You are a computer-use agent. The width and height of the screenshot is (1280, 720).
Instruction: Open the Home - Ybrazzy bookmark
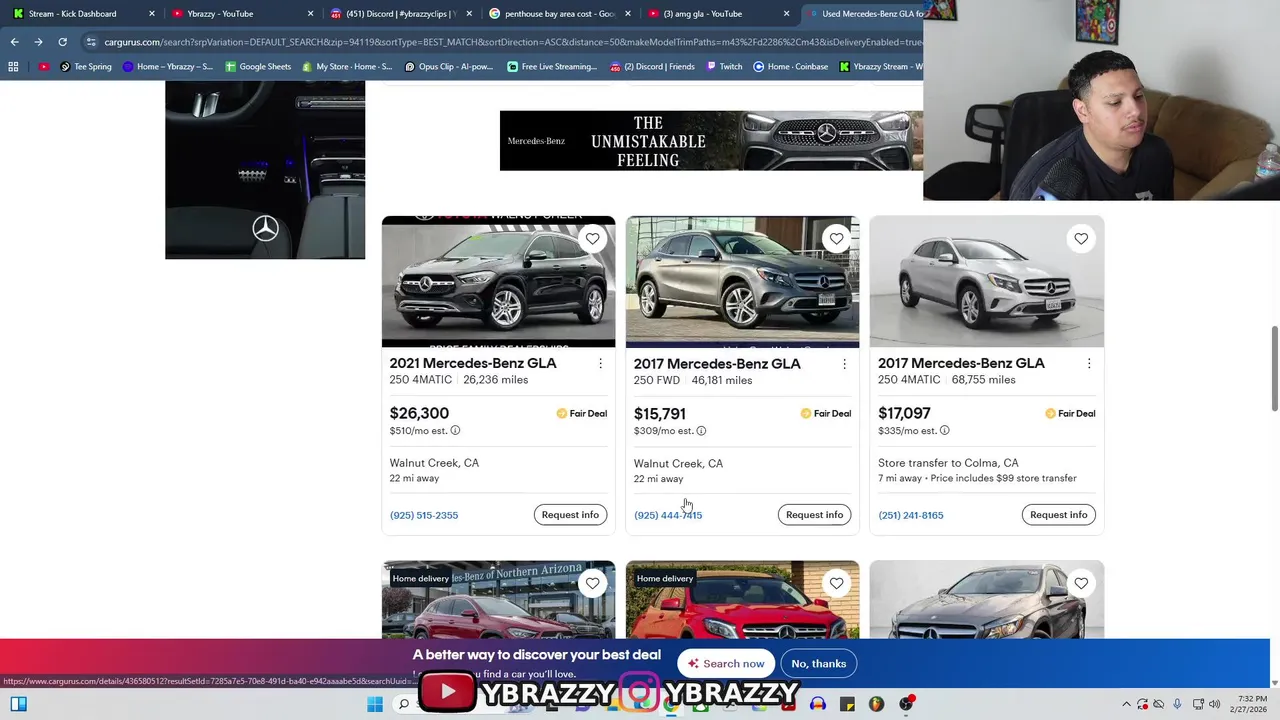168,67
